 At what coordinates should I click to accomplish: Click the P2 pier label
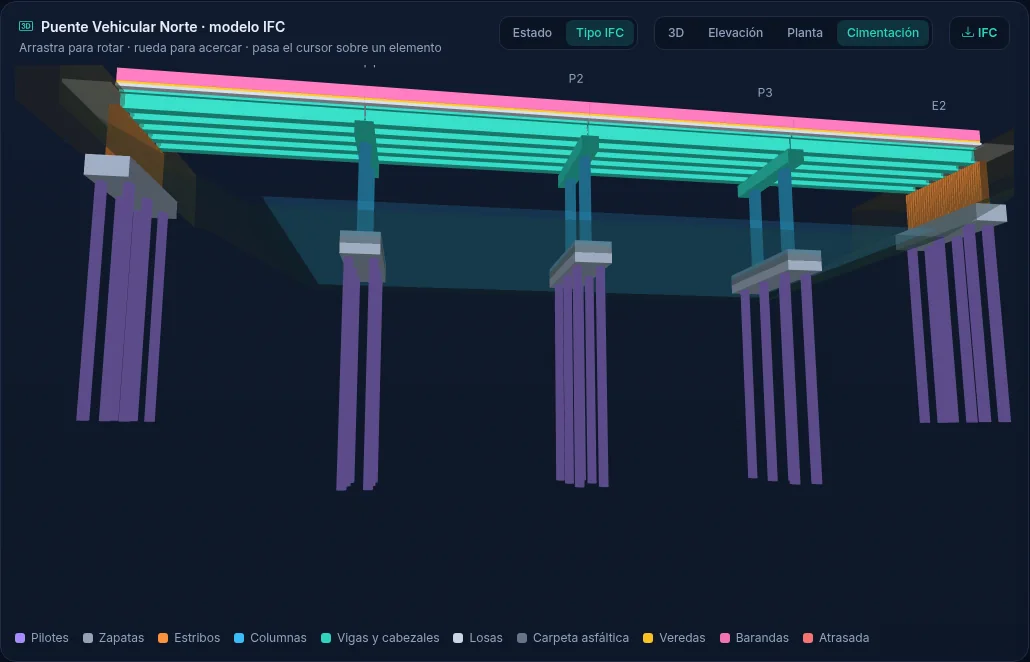tap(576, 79)
